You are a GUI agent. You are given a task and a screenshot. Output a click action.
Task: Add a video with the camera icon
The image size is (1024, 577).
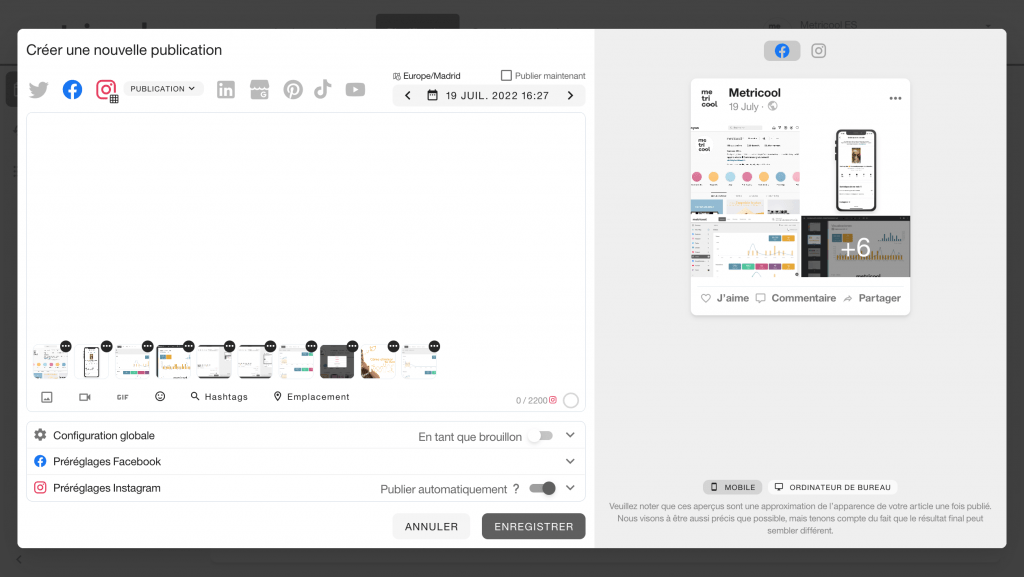pyautogui.click(x=85, y=397)
